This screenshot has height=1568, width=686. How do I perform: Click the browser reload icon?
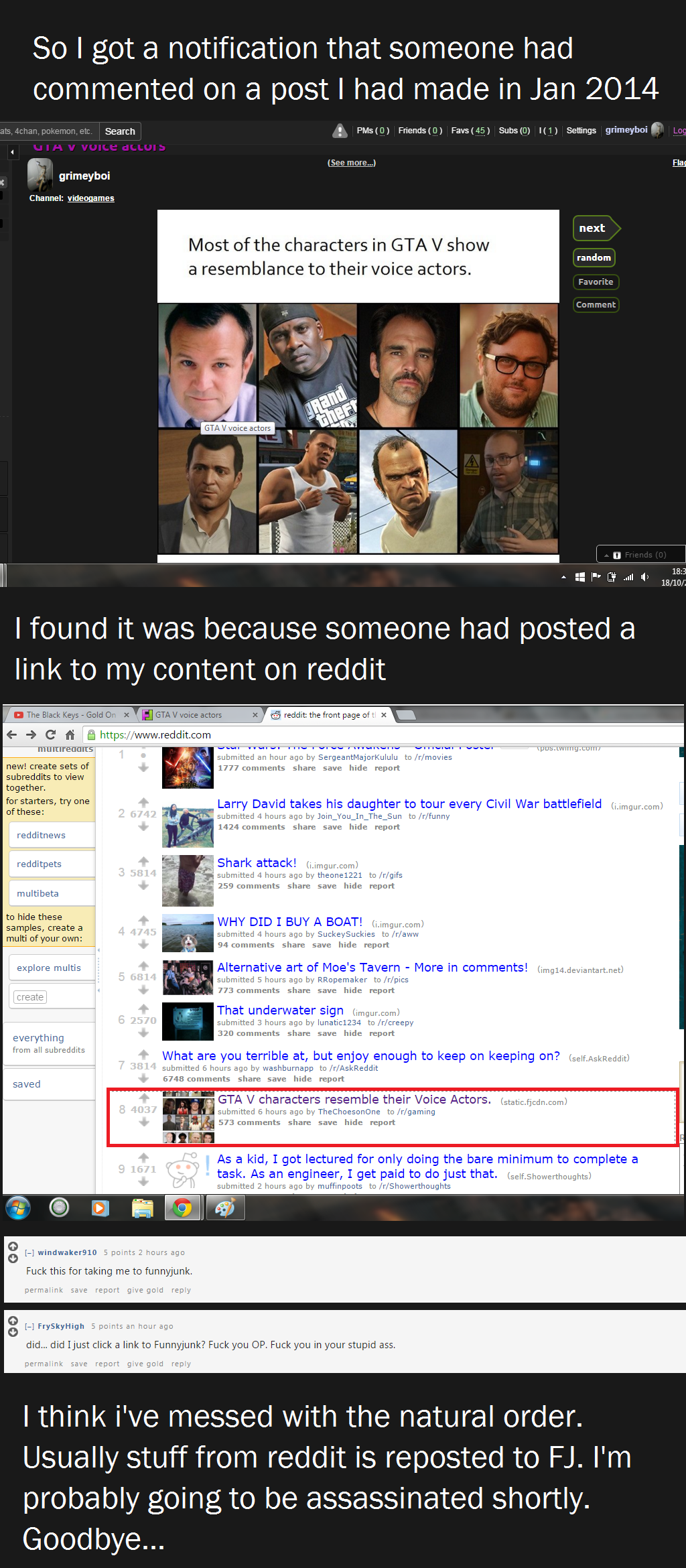tap(50, 734)
